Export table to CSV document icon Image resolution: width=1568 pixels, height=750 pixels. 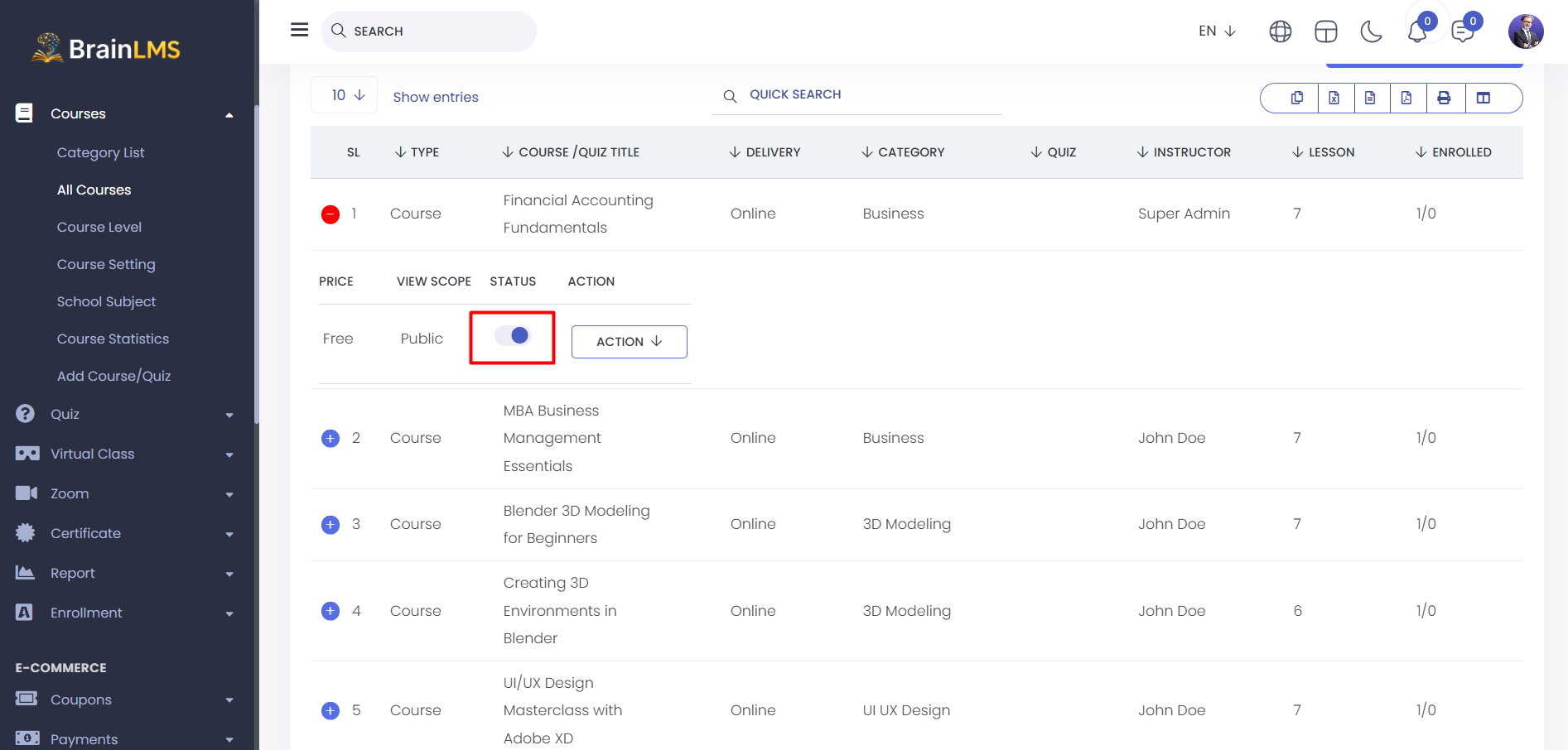tap(1370, 98)
